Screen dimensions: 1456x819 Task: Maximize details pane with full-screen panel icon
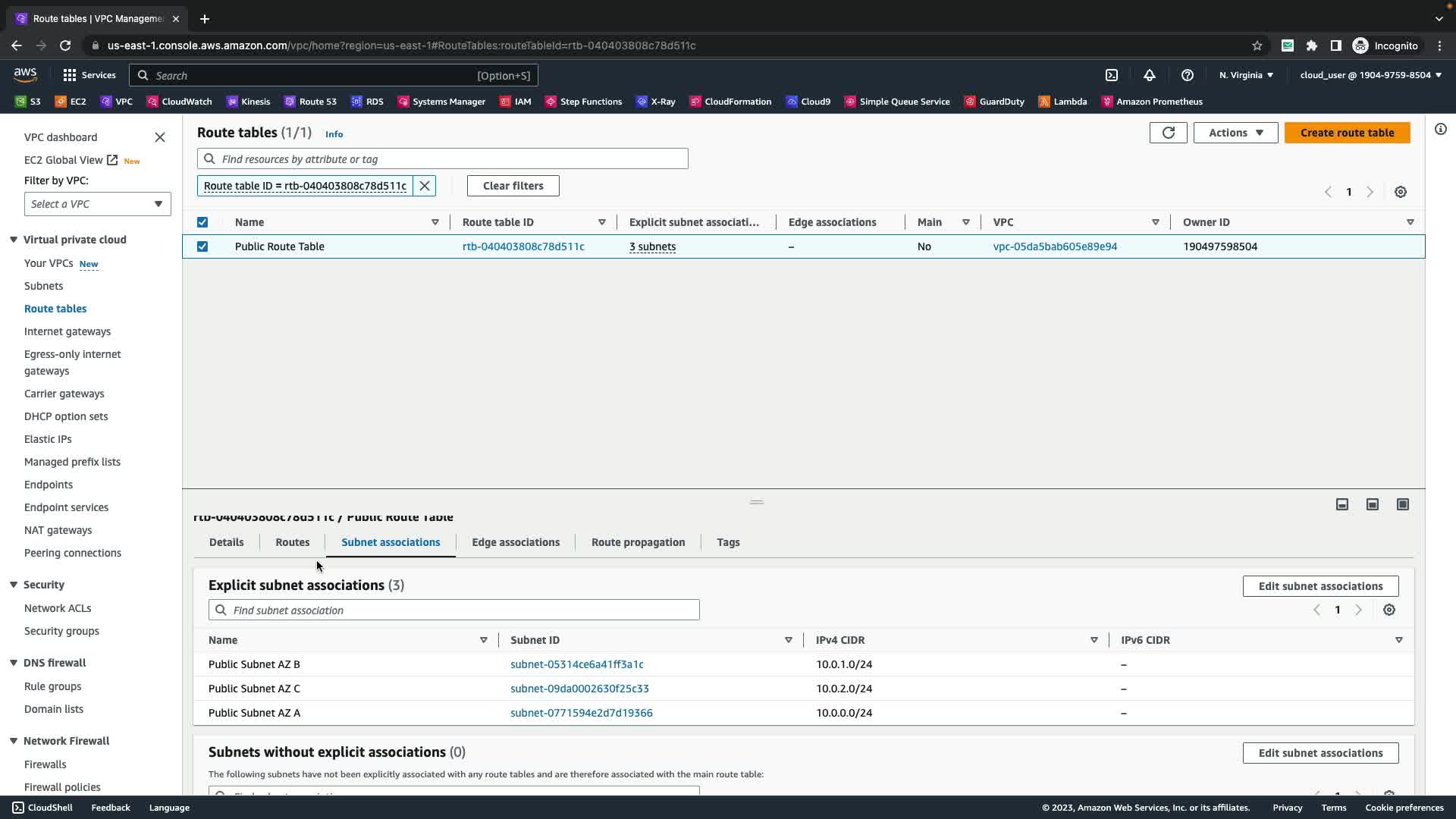coord(1403,504)
